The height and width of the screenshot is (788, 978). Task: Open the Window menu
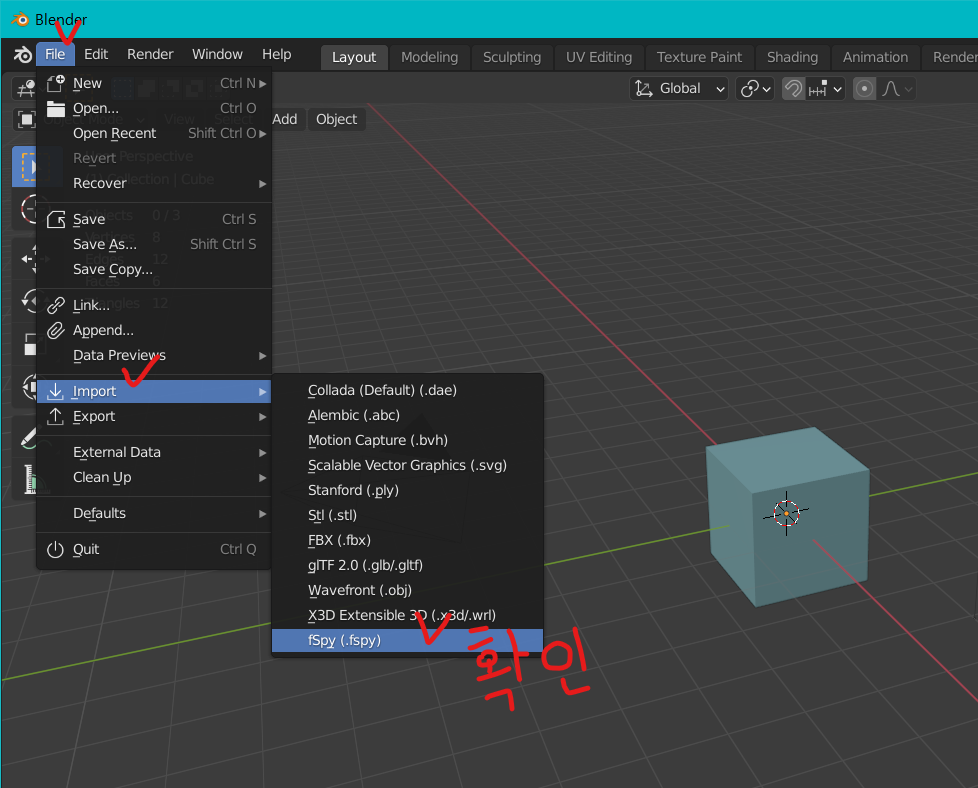coord(217,54)
